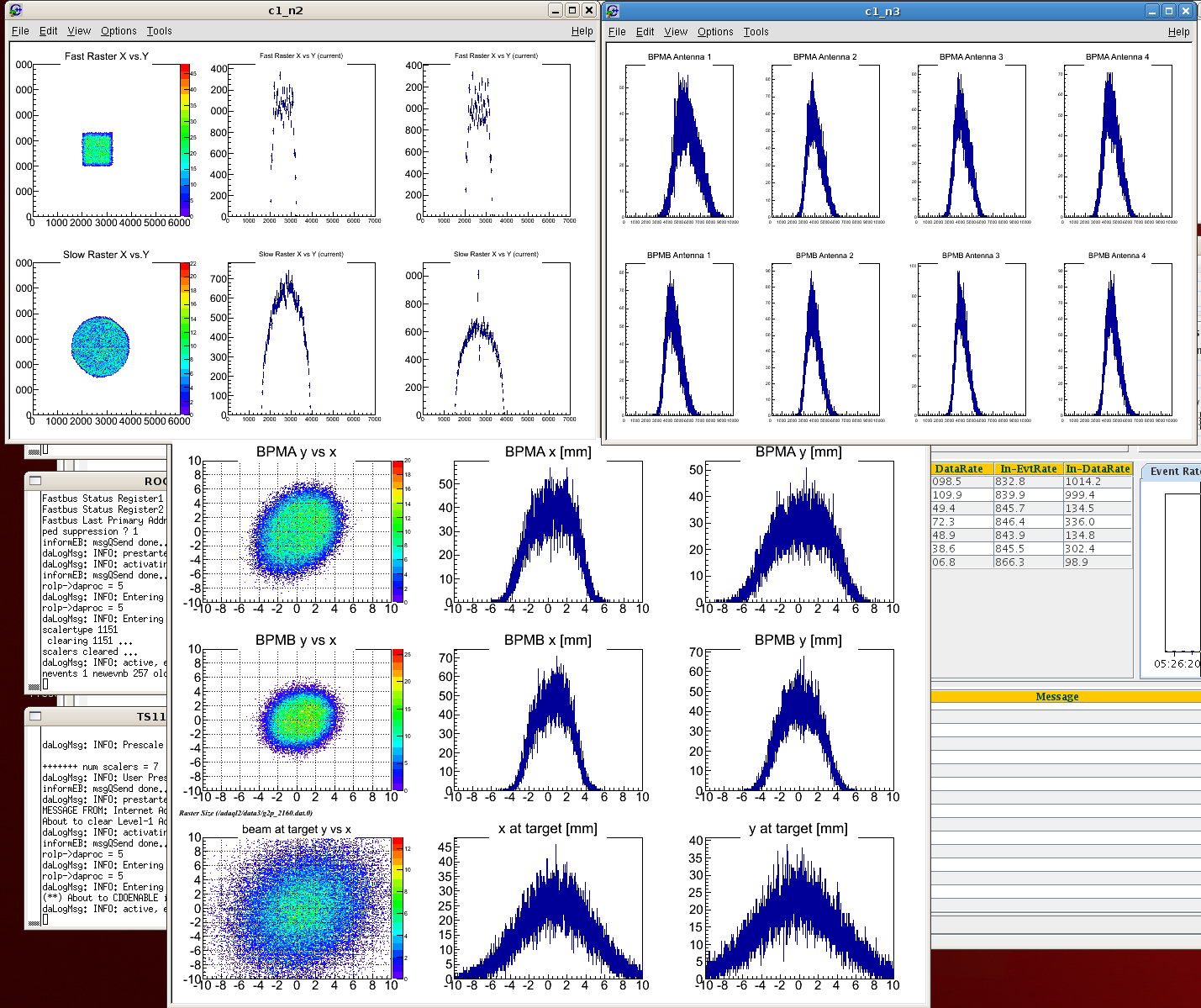Select the In-DataRate cell 999.4

[x=1098, y=495]
